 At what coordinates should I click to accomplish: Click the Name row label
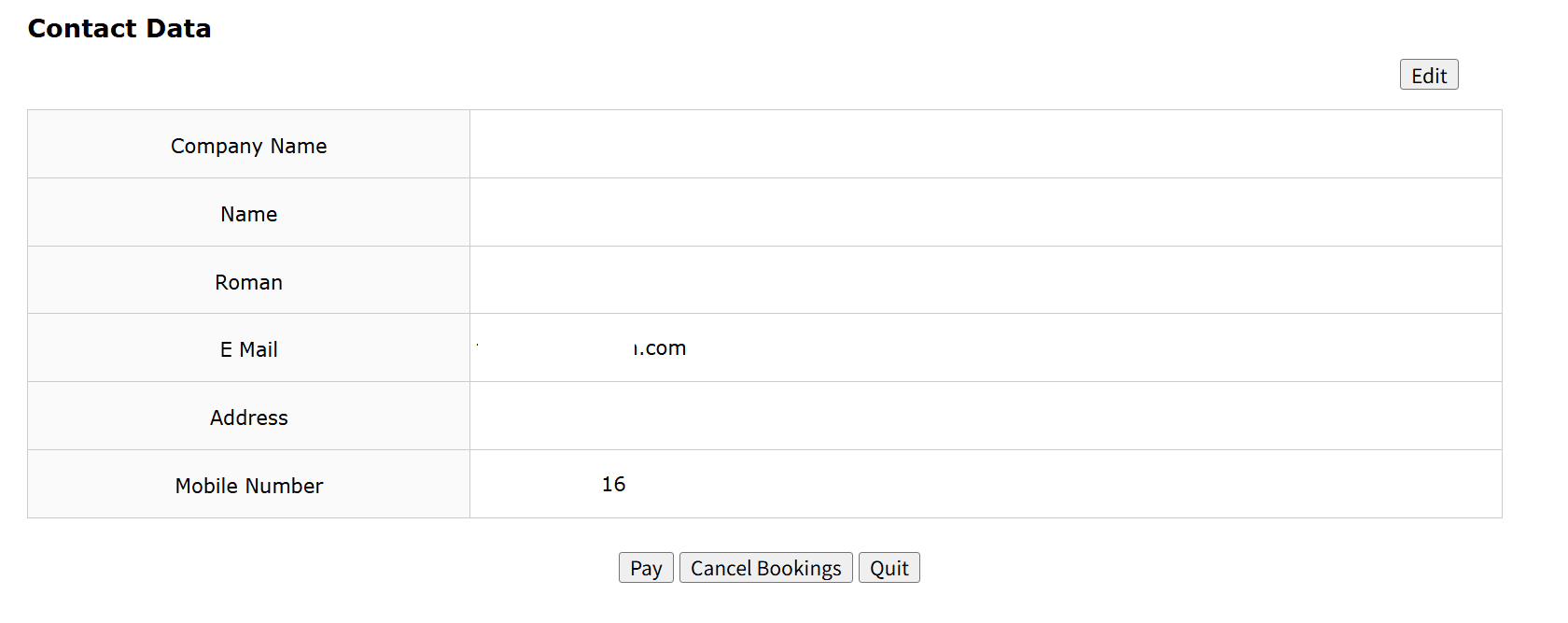tap(248, 214)
